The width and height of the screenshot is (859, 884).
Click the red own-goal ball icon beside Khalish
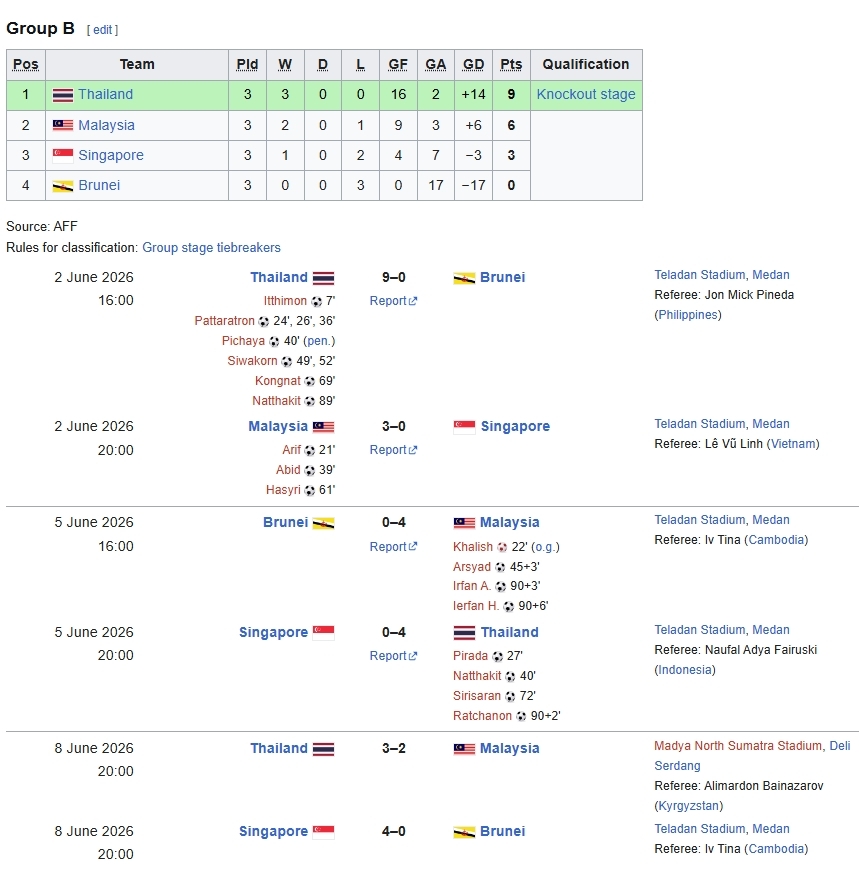[502, 547]
